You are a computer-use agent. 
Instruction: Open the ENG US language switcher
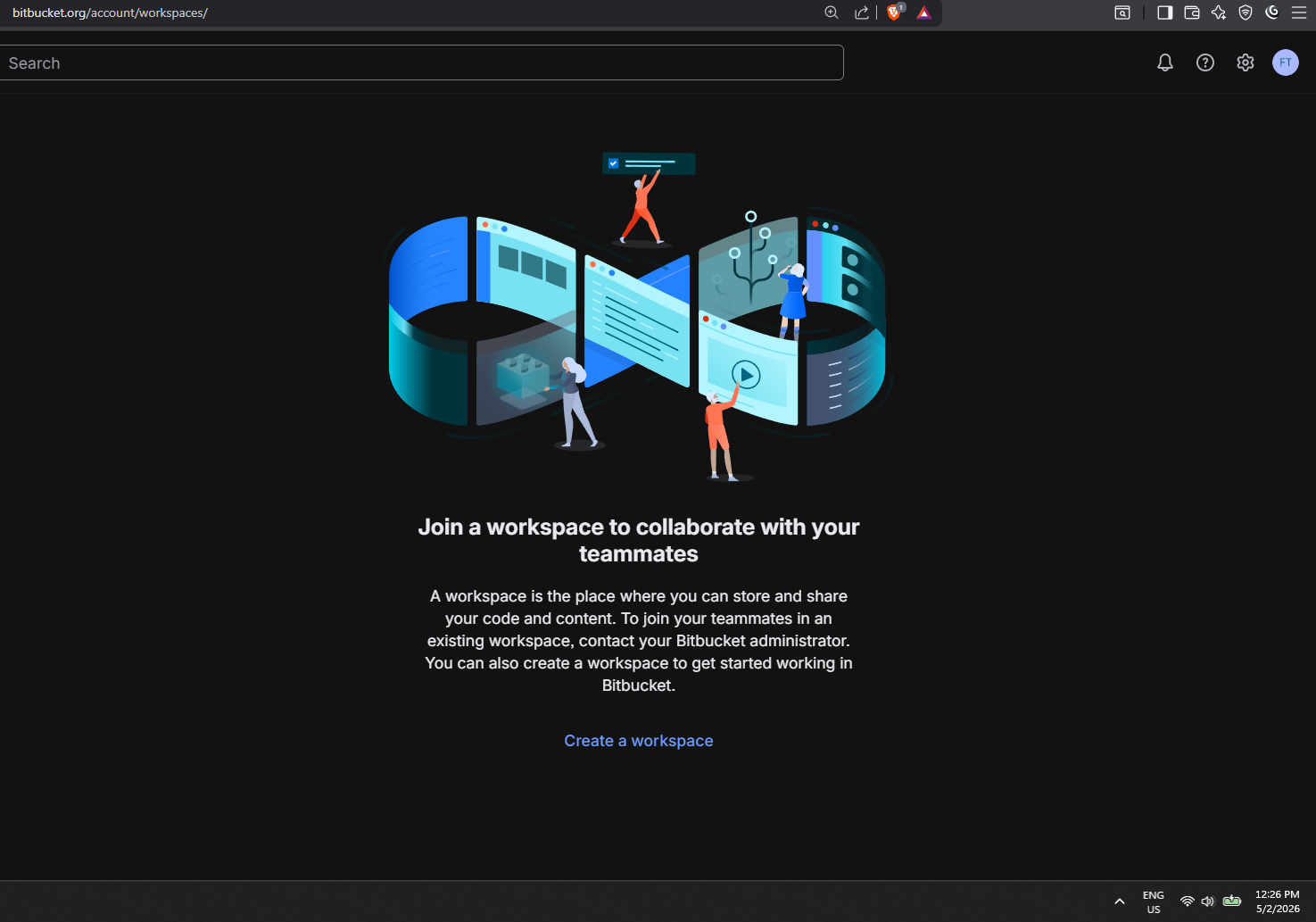(1154, 901)
